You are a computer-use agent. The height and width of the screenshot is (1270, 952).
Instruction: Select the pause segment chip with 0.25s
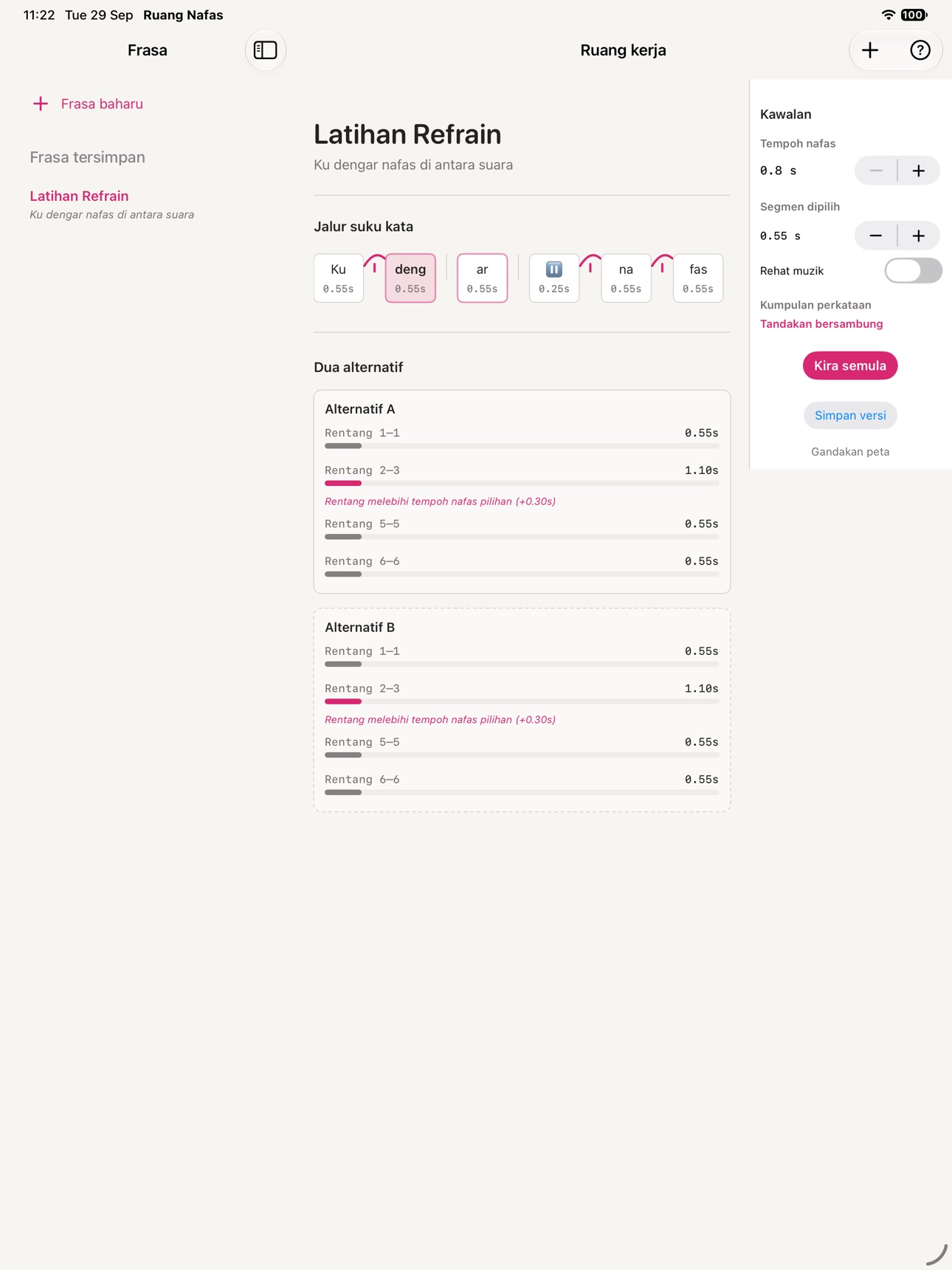(554, 278)
